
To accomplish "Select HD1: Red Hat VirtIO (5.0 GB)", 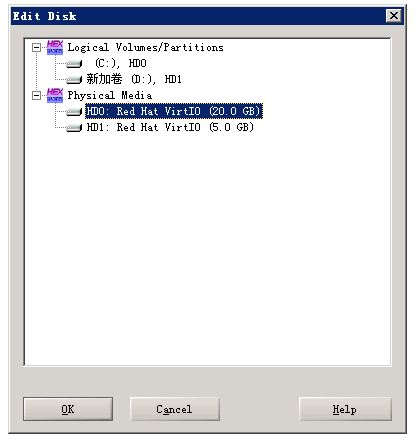I will pos(170,127).
